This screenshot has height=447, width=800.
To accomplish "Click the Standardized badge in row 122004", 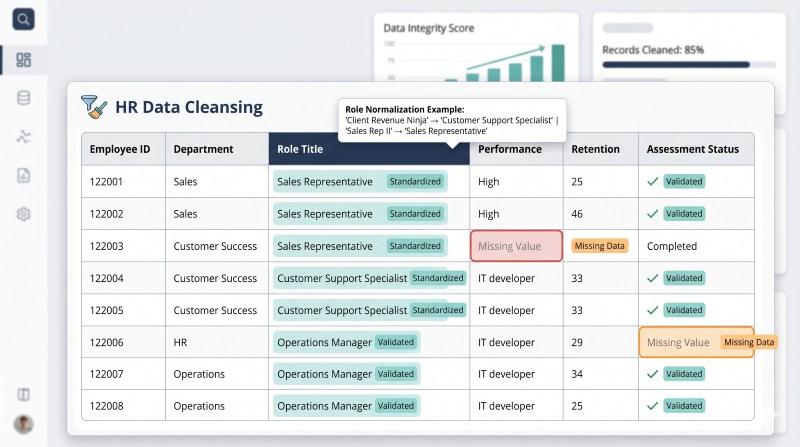I will click(x=438, y=278).
